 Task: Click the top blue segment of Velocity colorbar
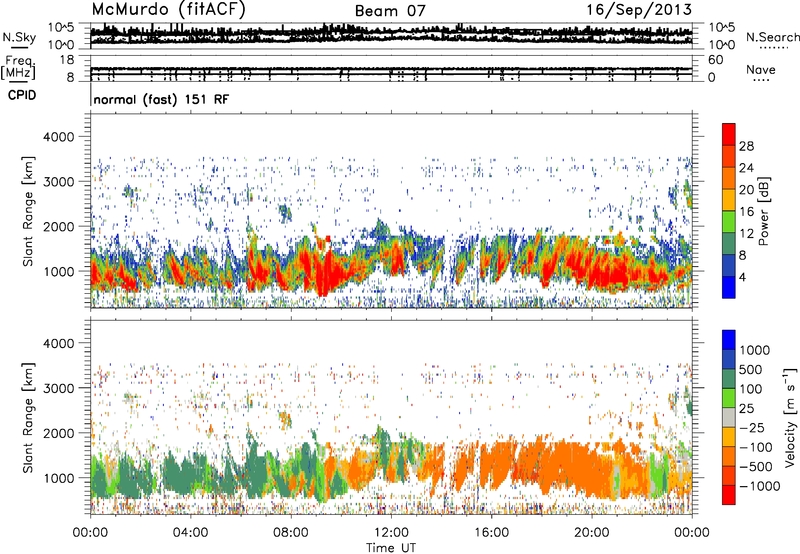[x=729, y=340]
